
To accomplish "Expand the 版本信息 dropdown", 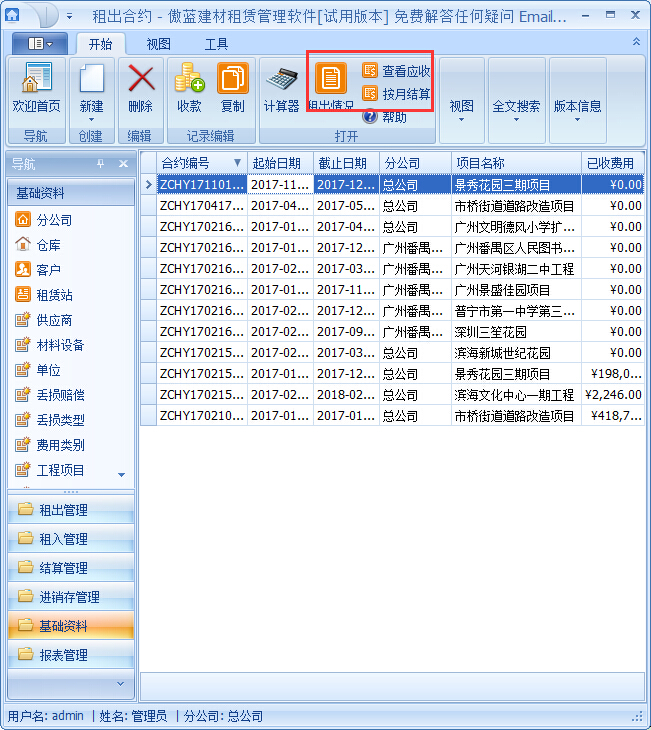I will click(x=577, y=112).
